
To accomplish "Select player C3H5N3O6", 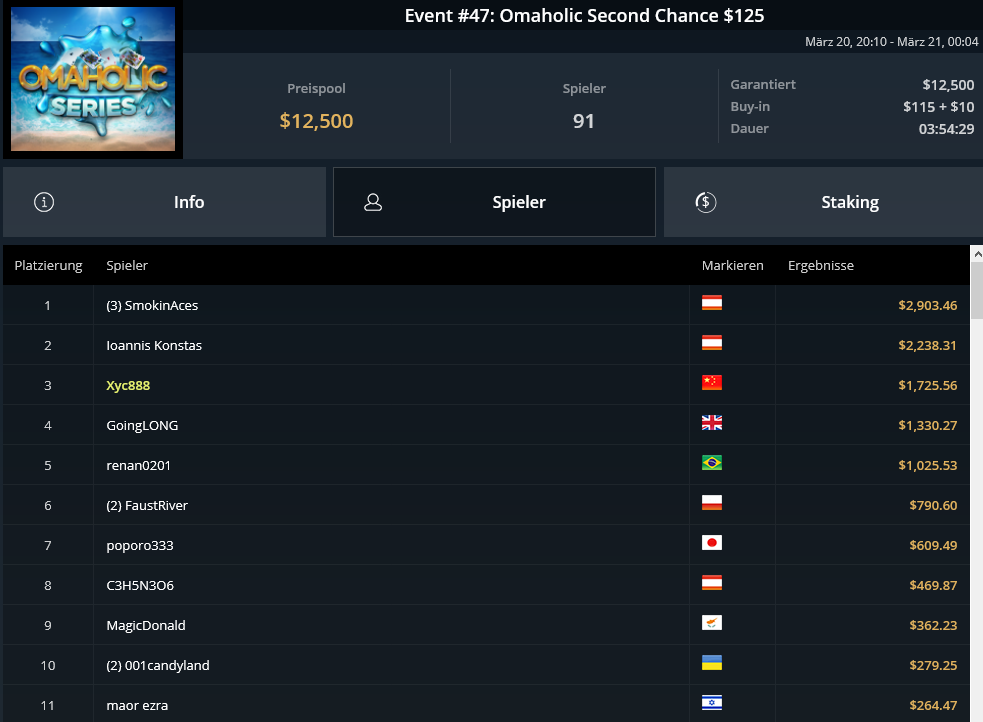I will pos(140,585).
